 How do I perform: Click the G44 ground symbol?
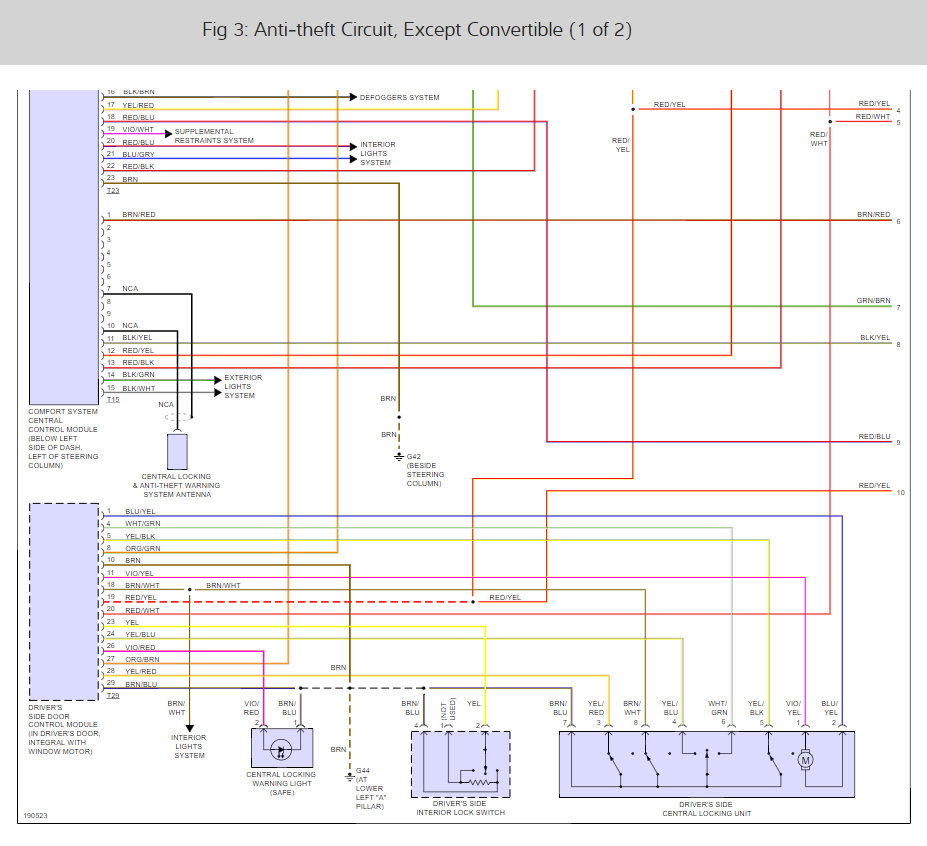coord(349,776)
